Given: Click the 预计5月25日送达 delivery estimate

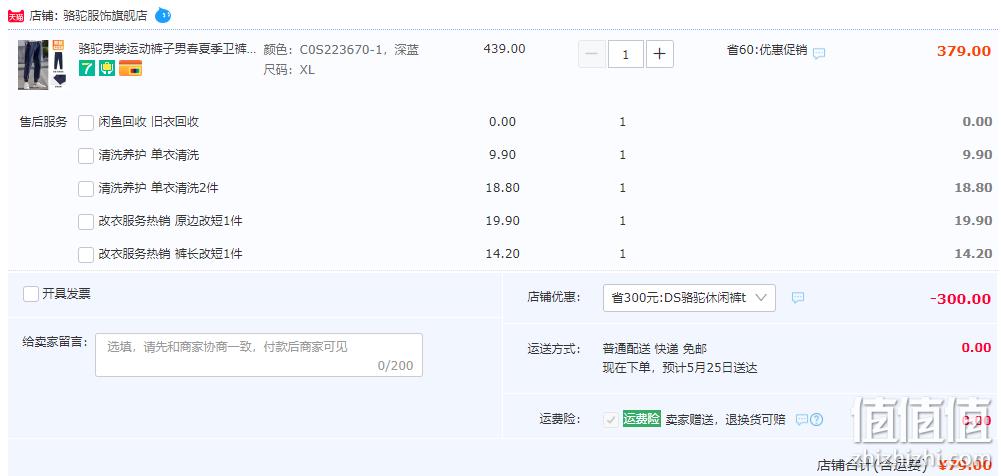Looking at the screenshot, I should (x=710, y=368).
